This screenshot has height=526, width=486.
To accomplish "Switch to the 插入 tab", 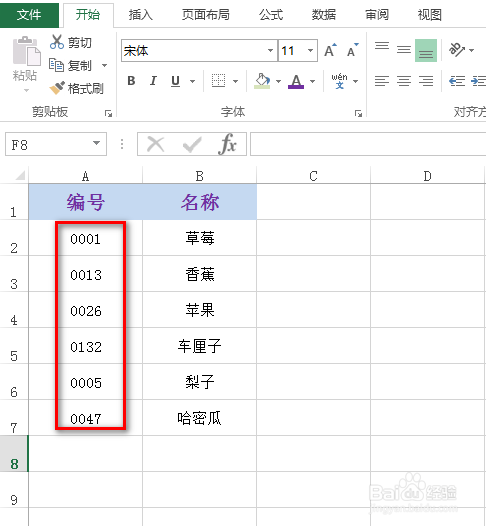I will point(141,15).
